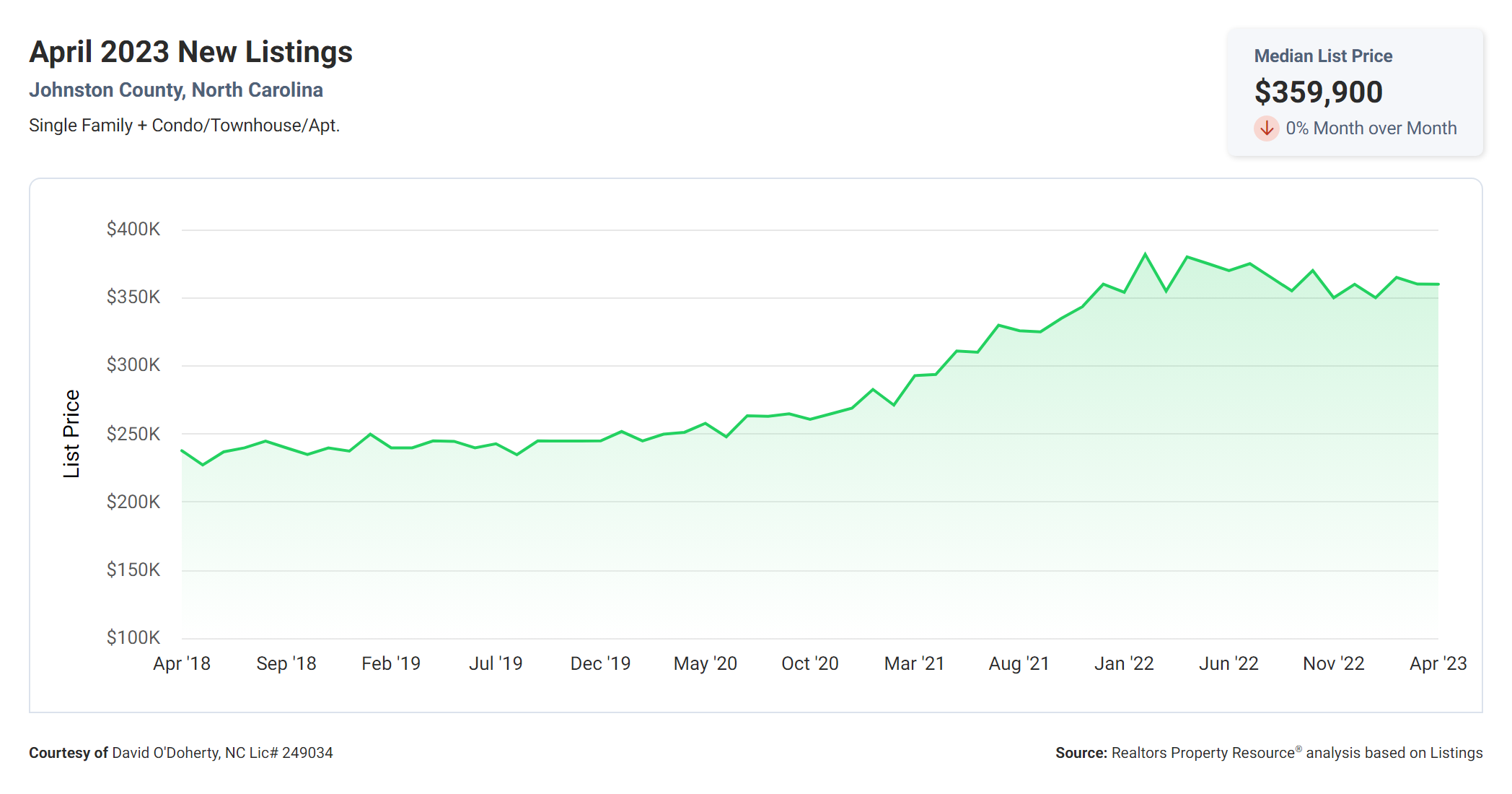This screenshot has height=794, width=1512.
Task: Click the Jul '19 x-axis label
Action: click(496, 664)
